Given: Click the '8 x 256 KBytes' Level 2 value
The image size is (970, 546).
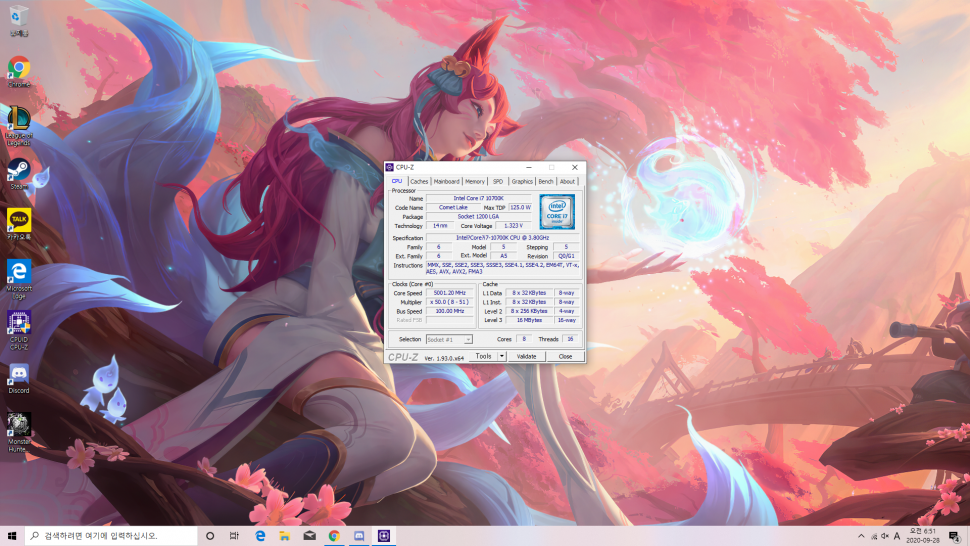Looking at the screenshot, I should [529, 311].
